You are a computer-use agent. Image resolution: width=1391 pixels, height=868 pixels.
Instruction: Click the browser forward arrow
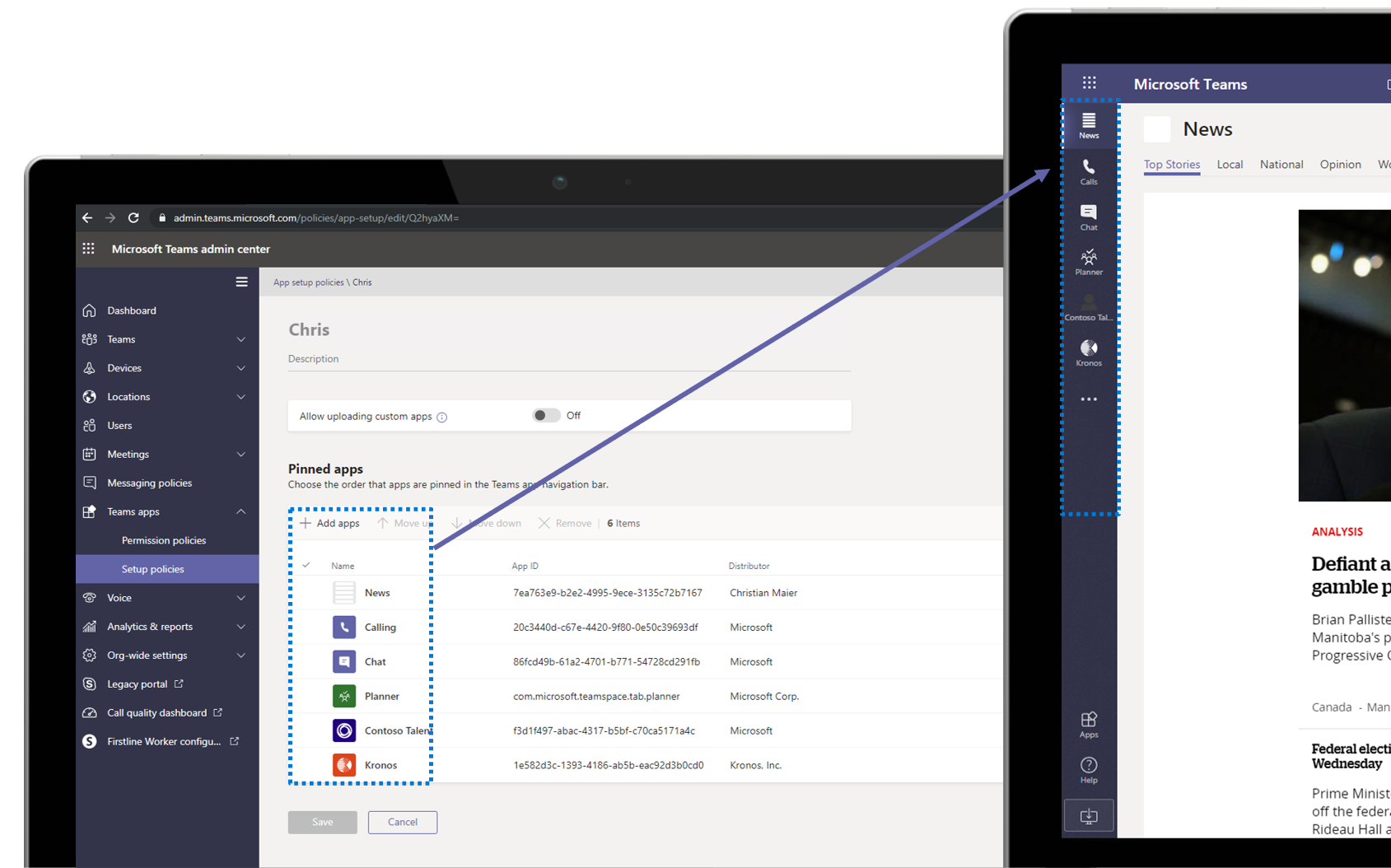pos(110,217)
